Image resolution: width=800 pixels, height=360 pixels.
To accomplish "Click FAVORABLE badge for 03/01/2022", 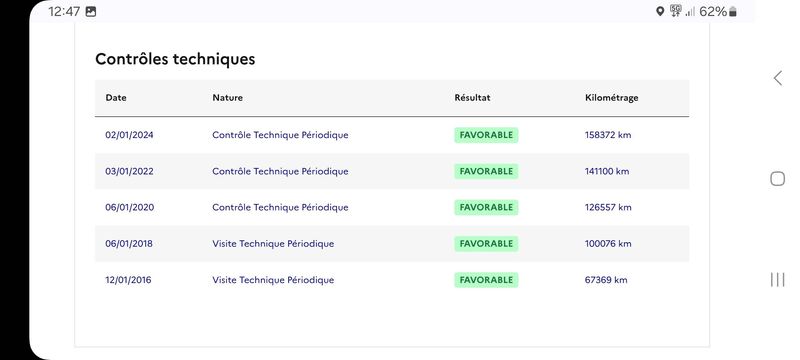I will [x=486, y=171].
